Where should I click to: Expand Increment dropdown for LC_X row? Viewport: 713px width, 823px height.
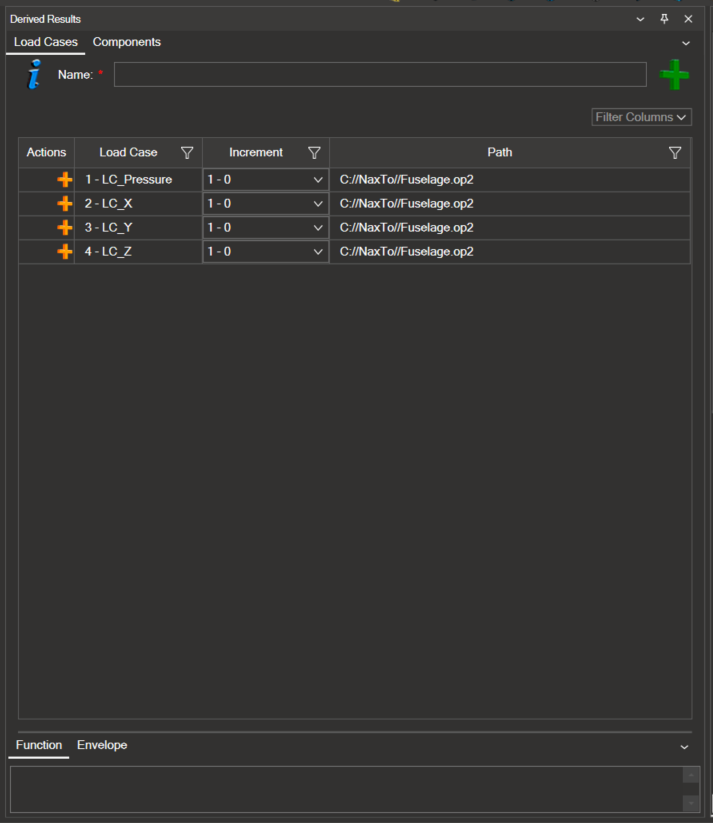pyautogui.click(x=318, y=204)
